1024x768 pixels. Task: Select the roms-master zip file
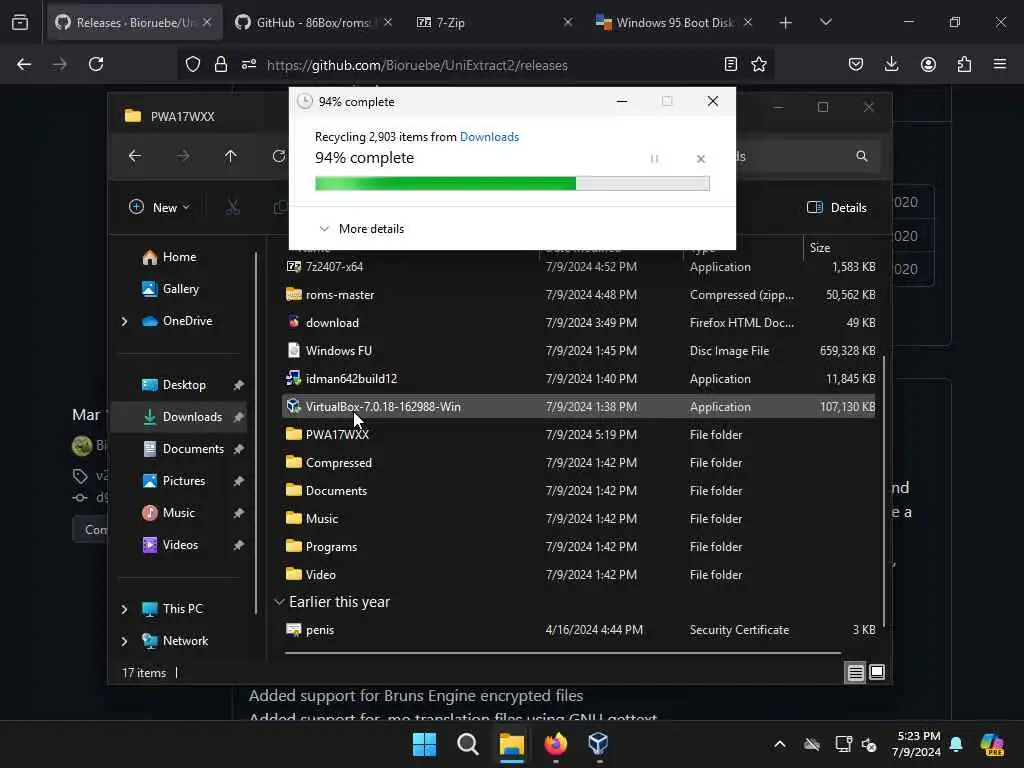579,295
